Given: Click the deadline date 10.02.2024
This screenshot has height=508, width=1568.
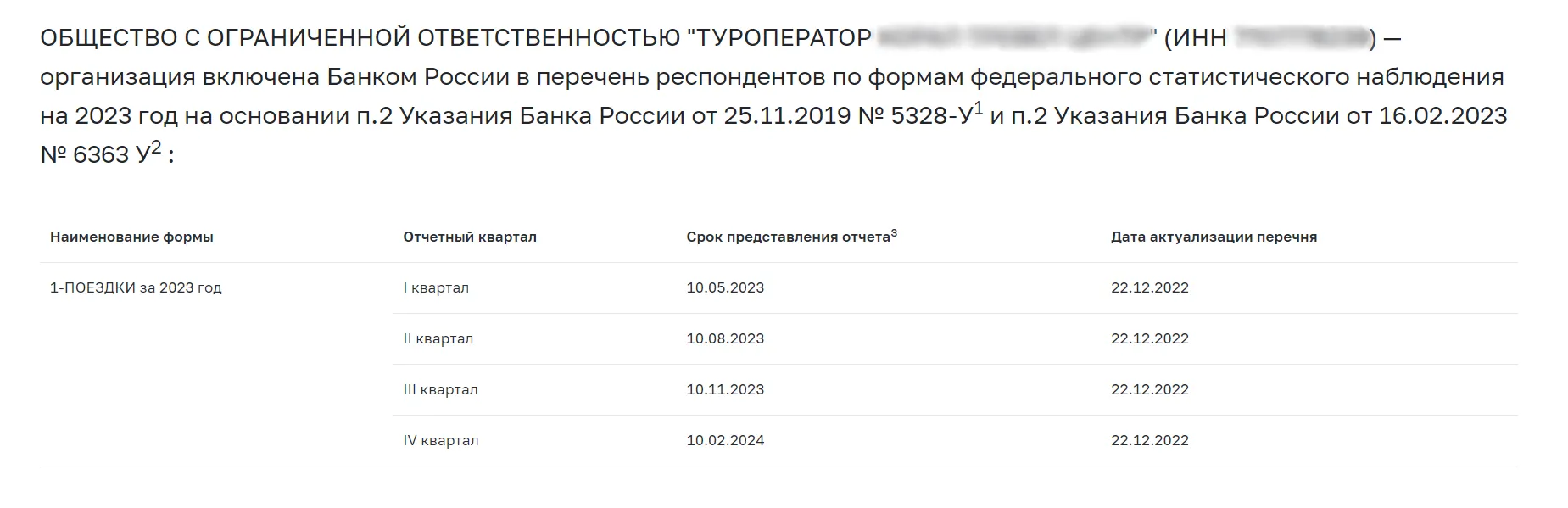Looking at the screenshot, I should [725, 440].
